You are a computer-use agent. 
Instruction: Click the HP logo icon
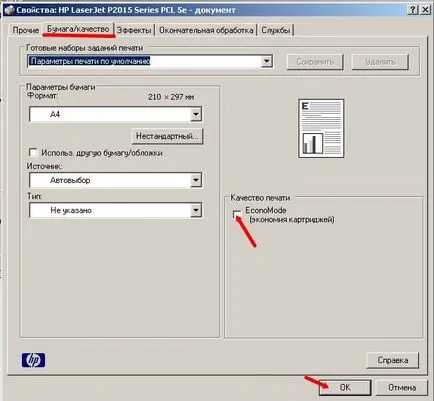coord(33,360)
